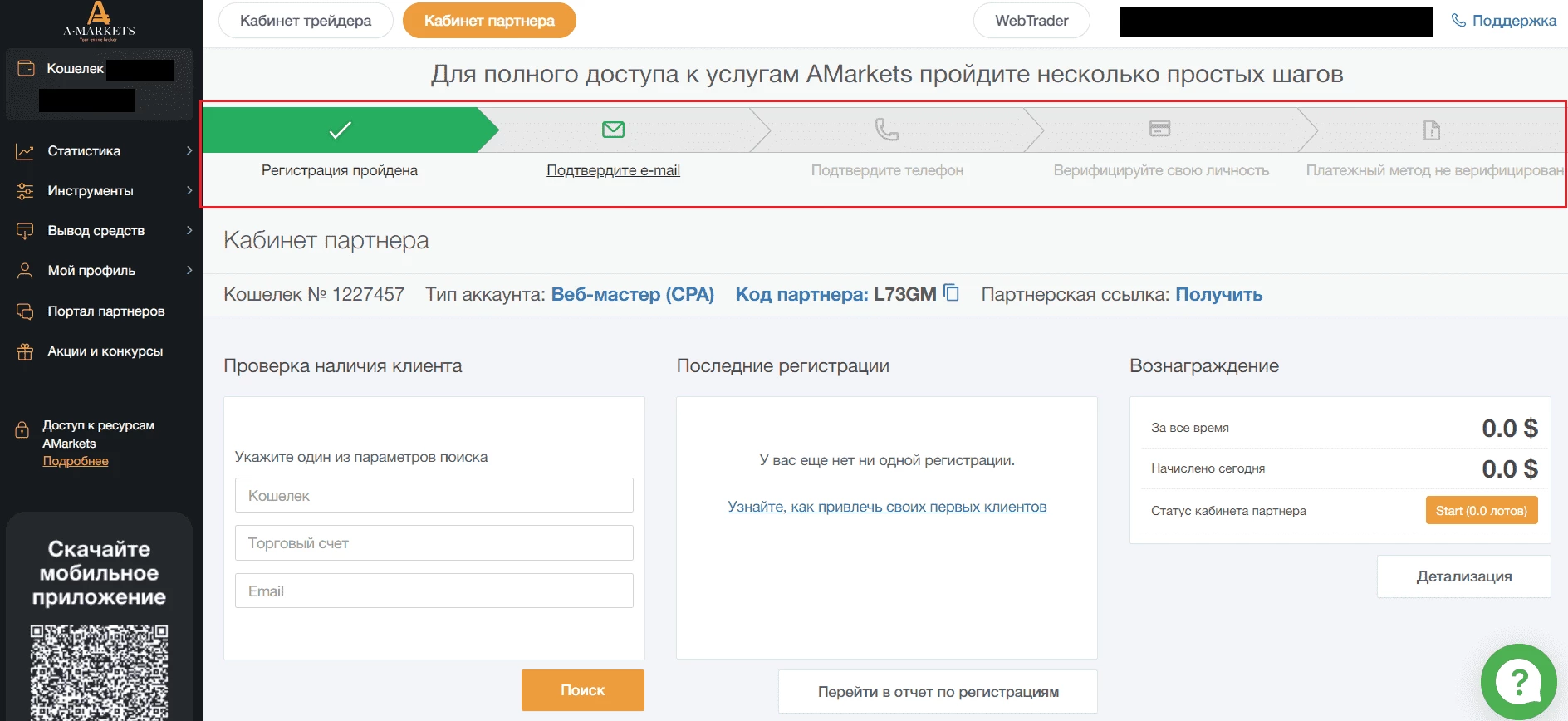
Task: Click the Акции и конкурсы gift icon
Action: 25,351
